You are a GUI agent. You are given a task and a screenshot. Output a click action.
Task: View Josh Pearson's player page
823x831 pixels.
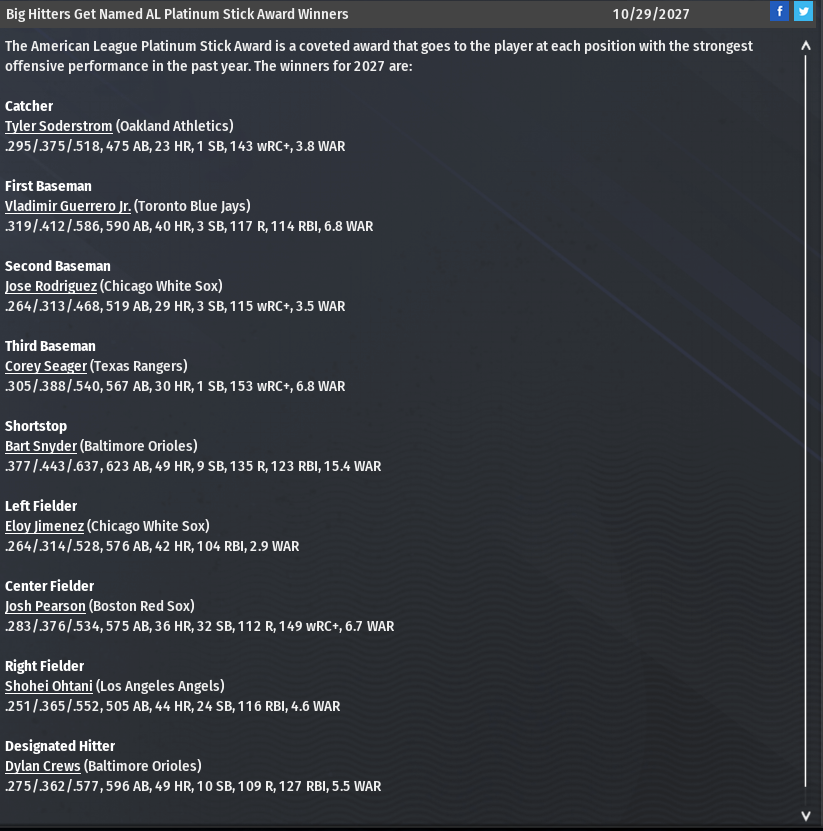(45, 606)
